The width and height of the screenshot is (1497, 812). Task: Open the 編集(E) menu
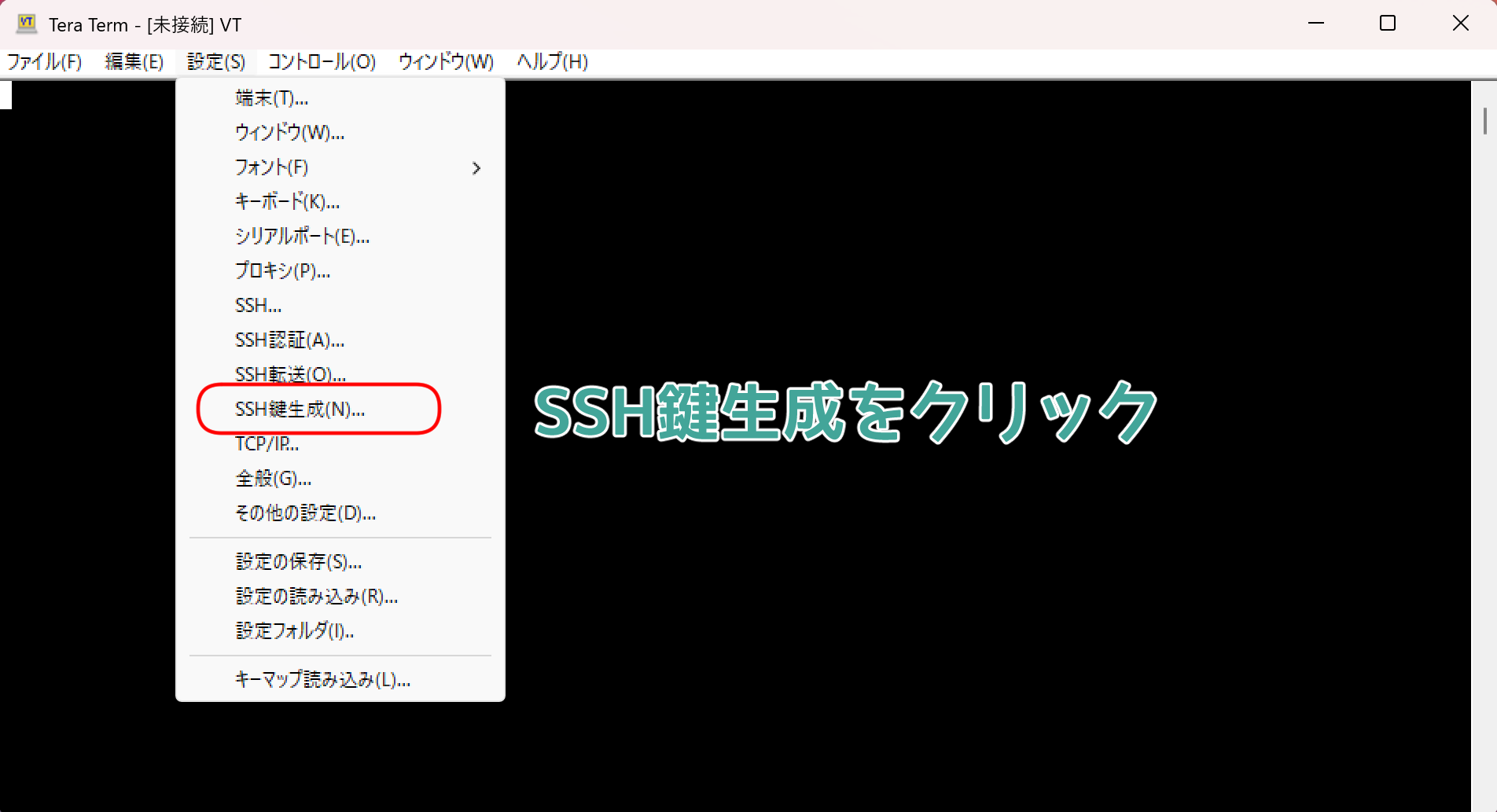(x=134, y=61)
